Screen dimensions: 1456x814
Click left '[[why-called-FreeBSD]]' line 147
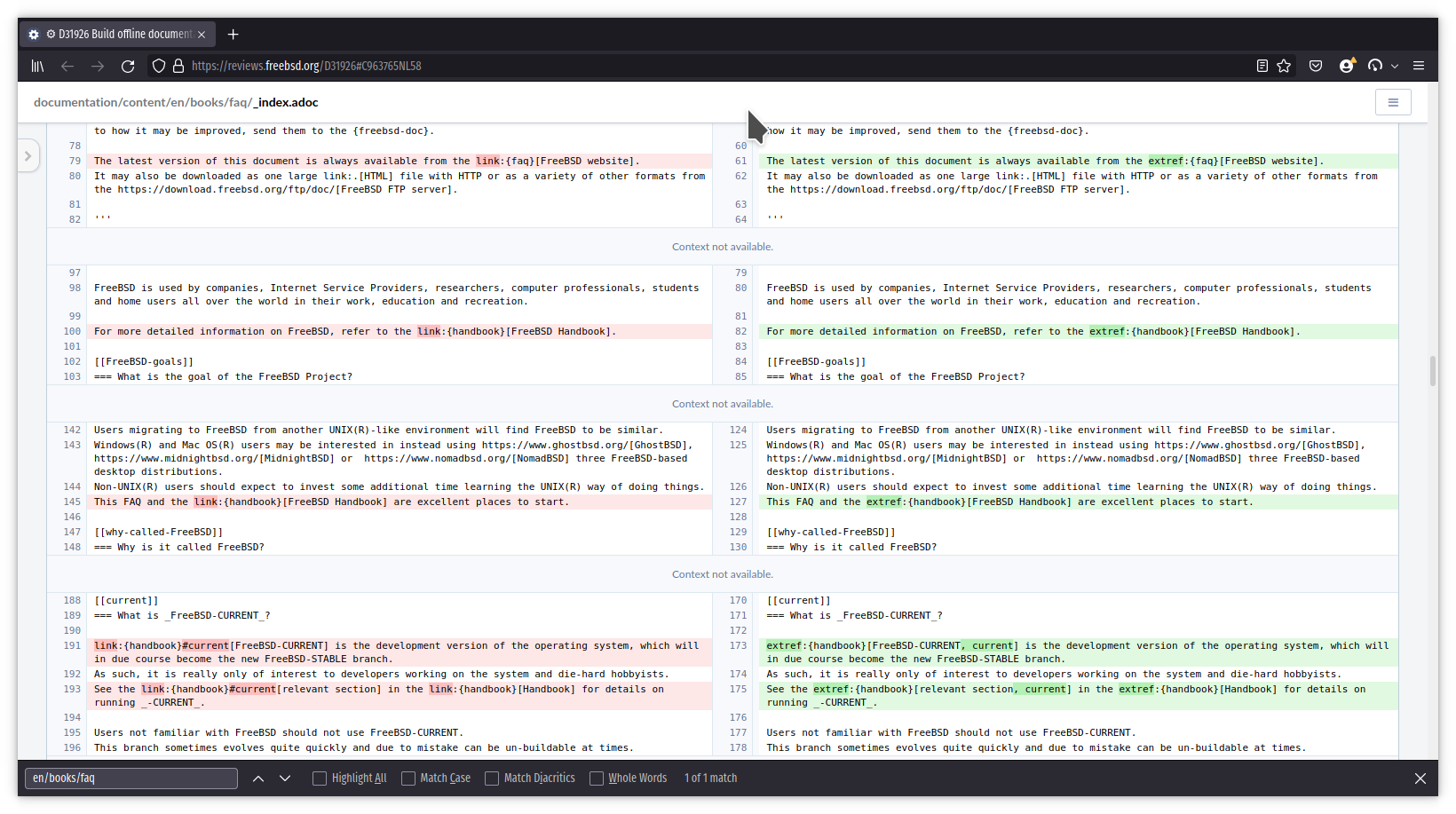tap(159, 533)
